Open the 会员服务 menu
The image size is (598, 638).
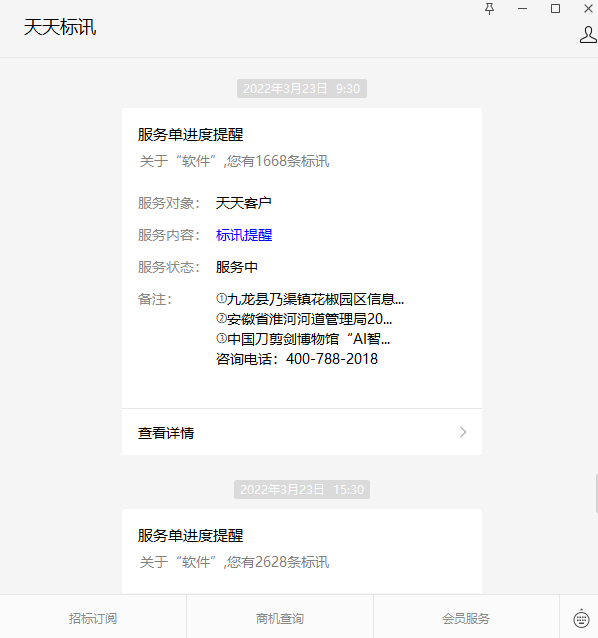pyautogui.click(x=466, y=618)
